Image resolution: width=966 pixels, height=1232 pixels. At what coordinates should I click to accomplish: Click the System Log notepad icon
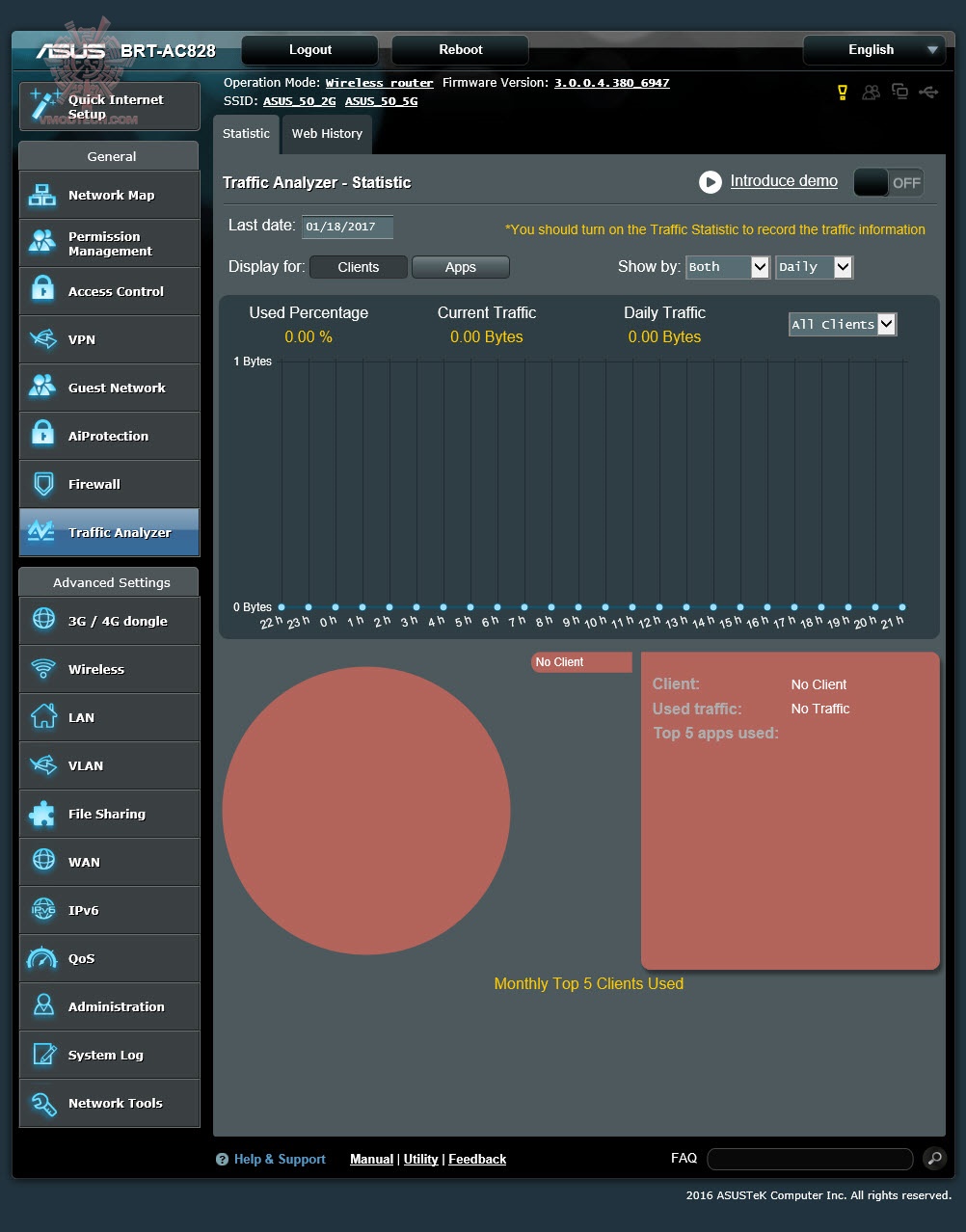click(43, 1054)
